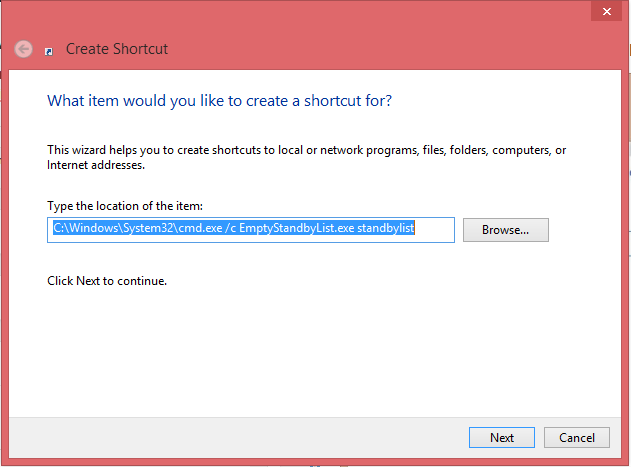Click the "Type the location of the item" label
Image resolution: width=631 pixels, height=467 pixels.
coord(125,205)
